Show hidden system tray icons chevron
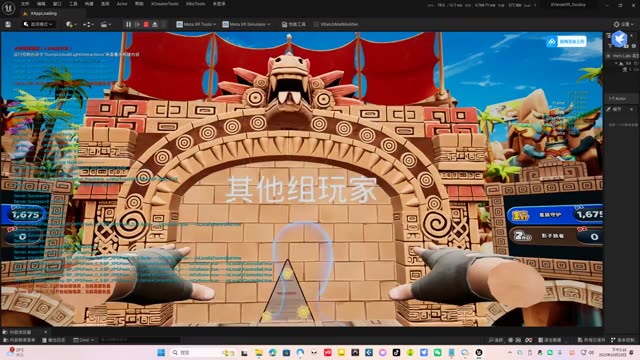640x360 pixels. pos(510,353)
